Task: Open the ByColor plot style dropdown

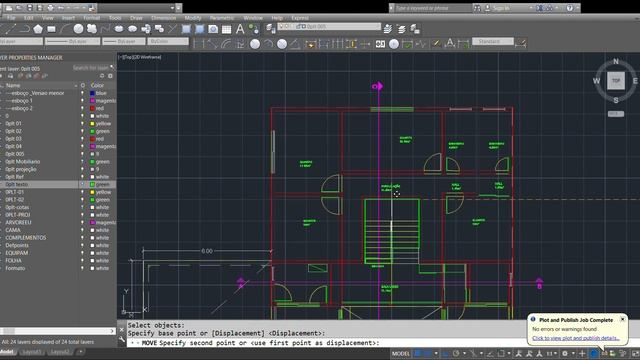Action: pyautogui.click(x=168, y=41)
